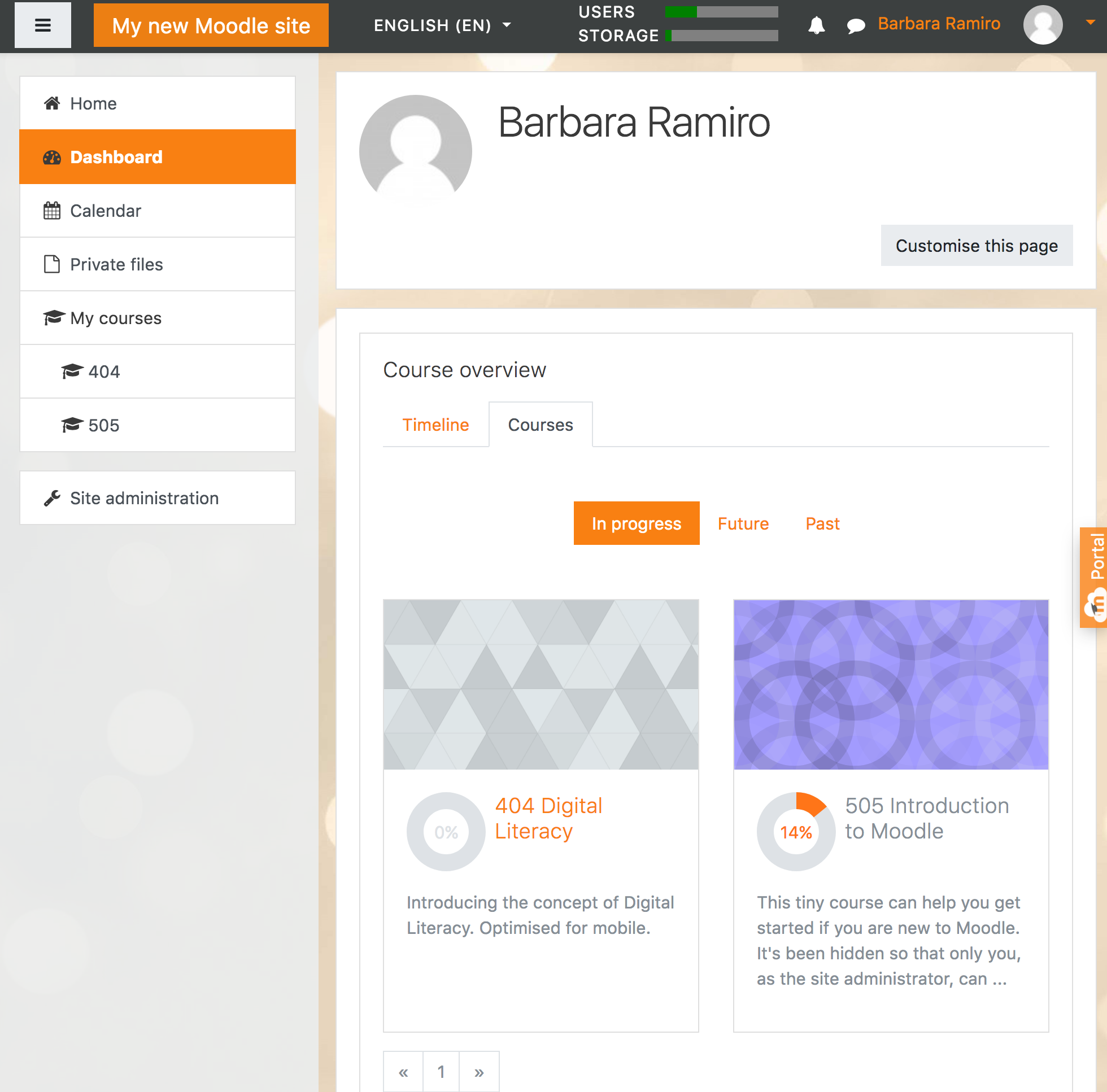1107x1092 pixels.
Task: Click the Private files document icon
Action: [52, 264]
